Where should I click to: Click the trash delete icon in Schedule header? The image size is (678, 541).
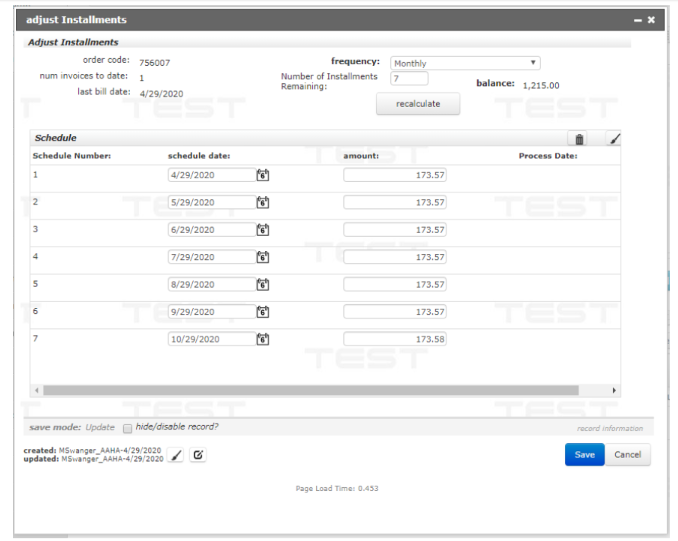pyautogui.click(x=580, y=139)
